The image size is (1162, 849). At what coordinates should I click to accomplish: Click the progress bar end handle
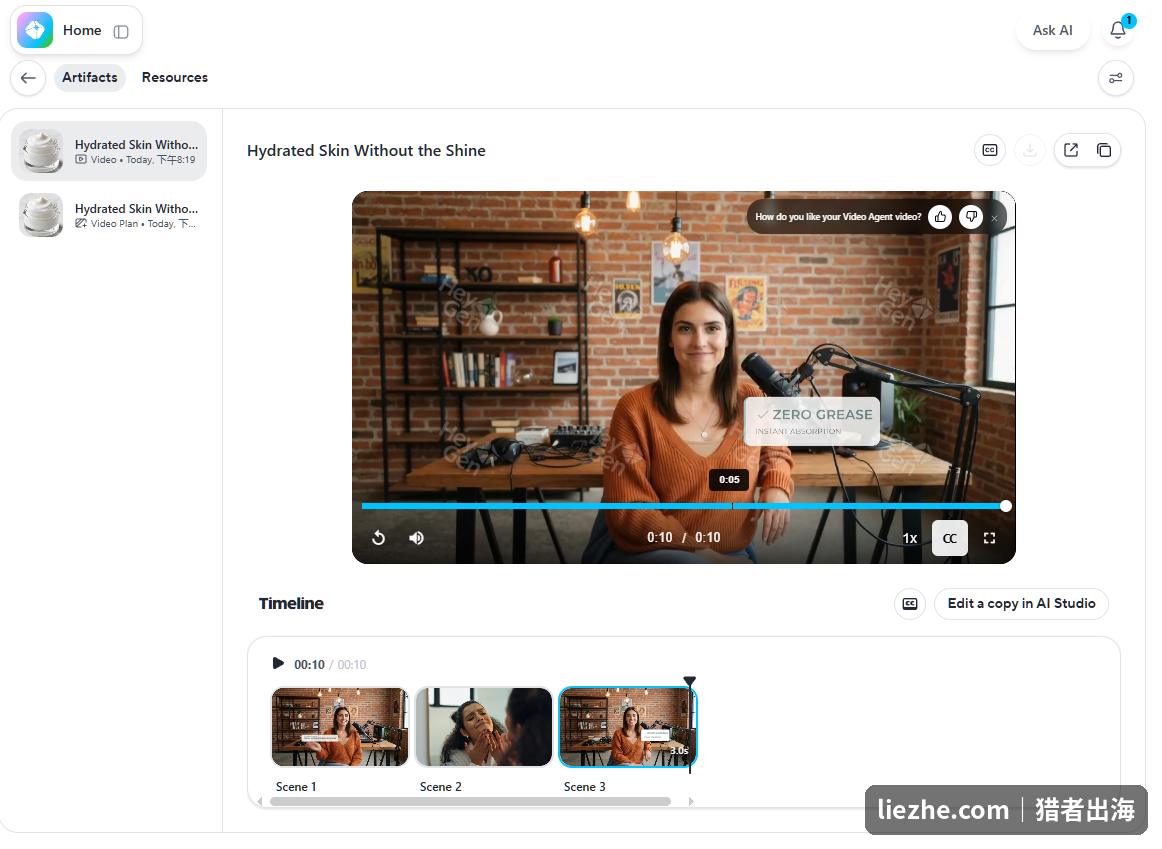click(1005, 506)
